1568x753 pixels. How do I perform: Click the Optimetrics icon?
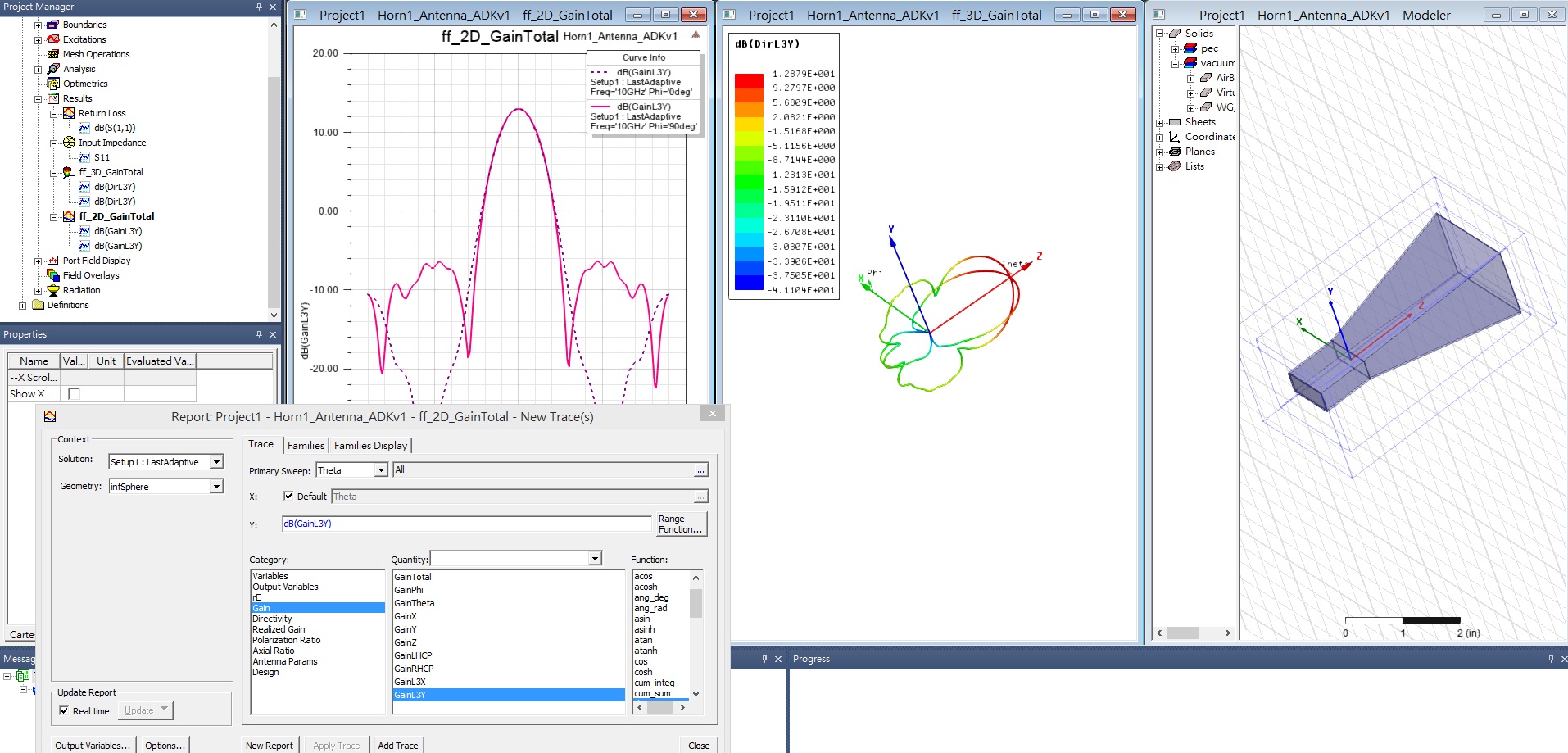pos(53,84)
